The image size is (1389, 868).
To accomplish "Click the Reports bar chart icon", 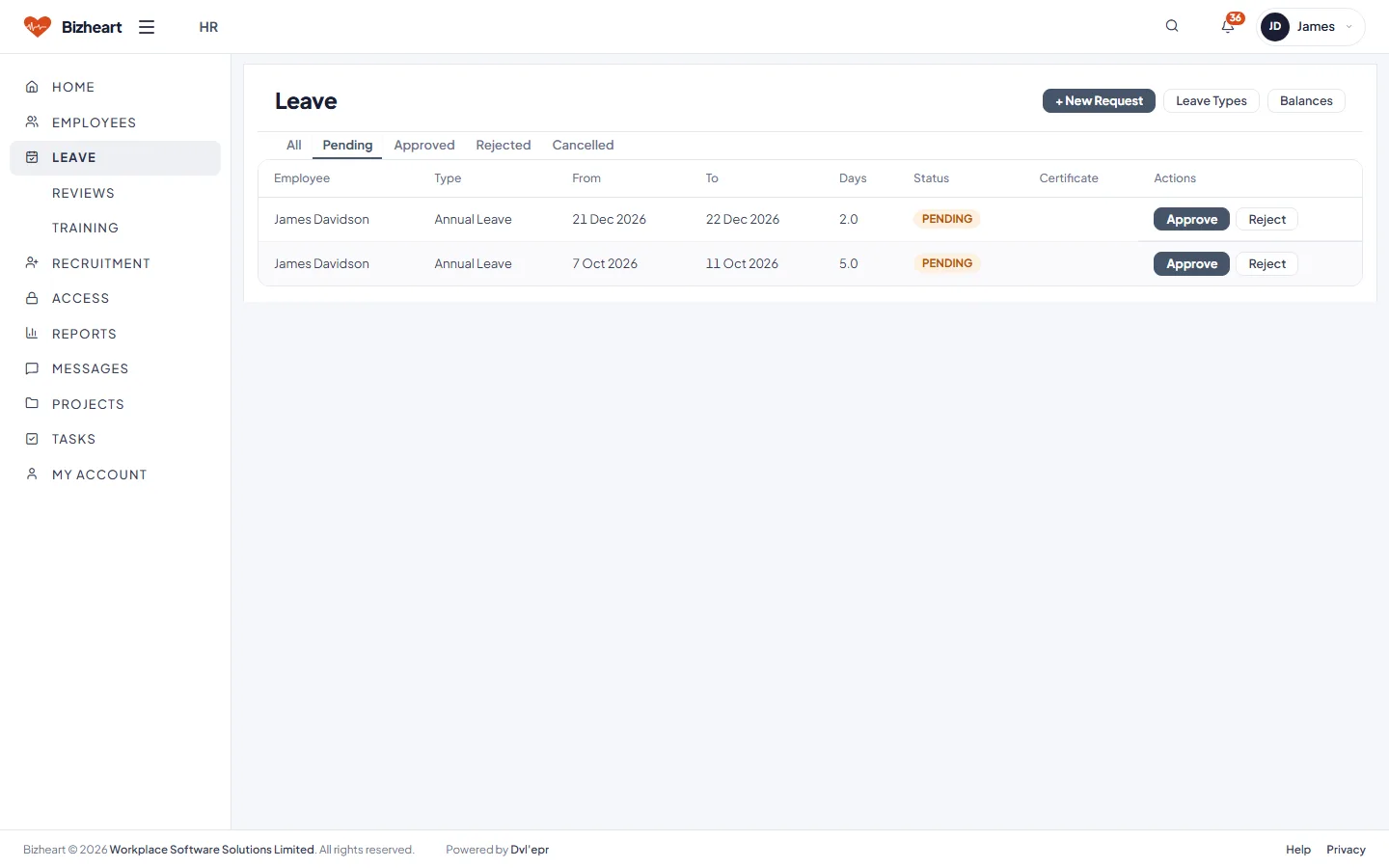I will (x=32, y=333).
